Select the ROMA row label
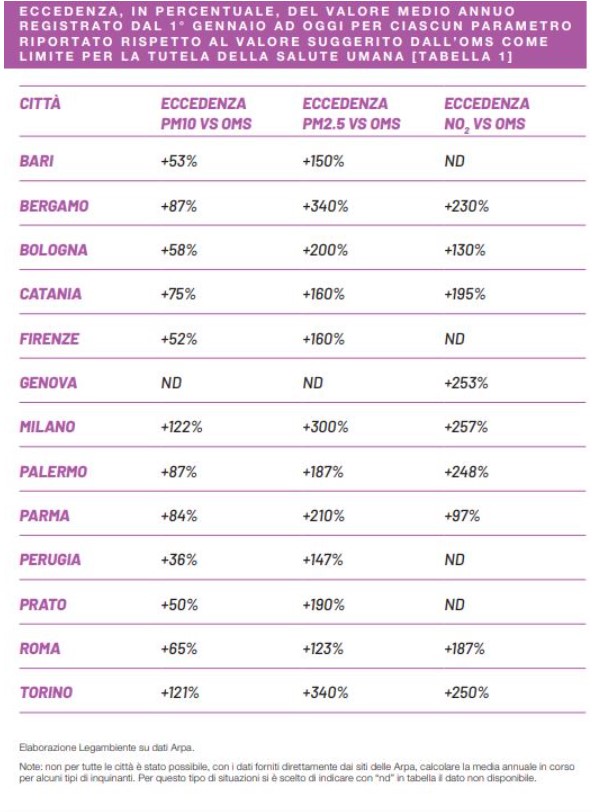This screenshot has height=812, width=592. [x=39, y=648]
